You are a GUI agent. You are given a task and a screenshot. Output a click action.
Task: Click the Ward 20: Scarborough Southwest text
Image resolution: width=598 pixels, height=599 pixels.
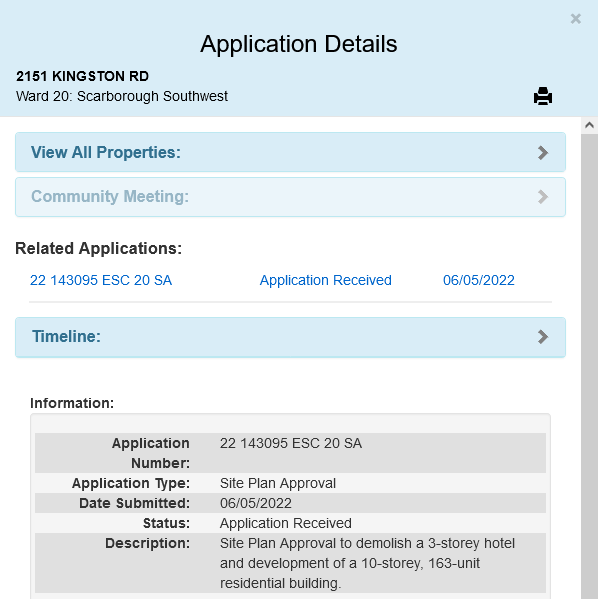[x=122, y=96]
